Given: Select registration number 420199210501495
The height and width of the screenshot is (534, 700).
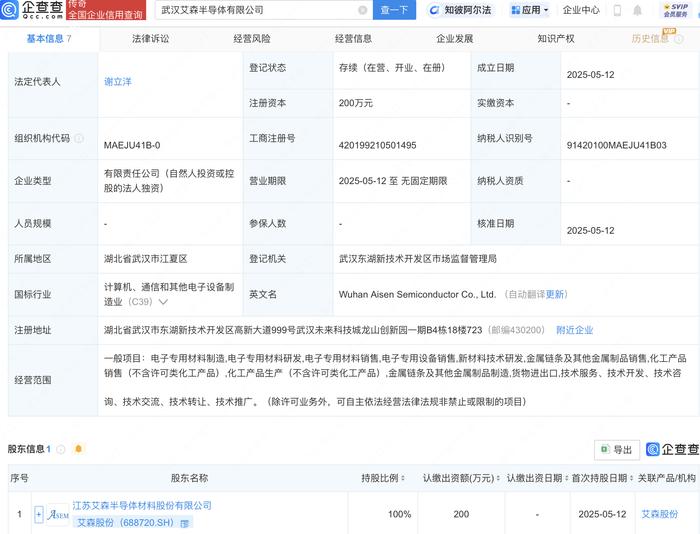Looking at the screenshot, I should tap(377, 145).
